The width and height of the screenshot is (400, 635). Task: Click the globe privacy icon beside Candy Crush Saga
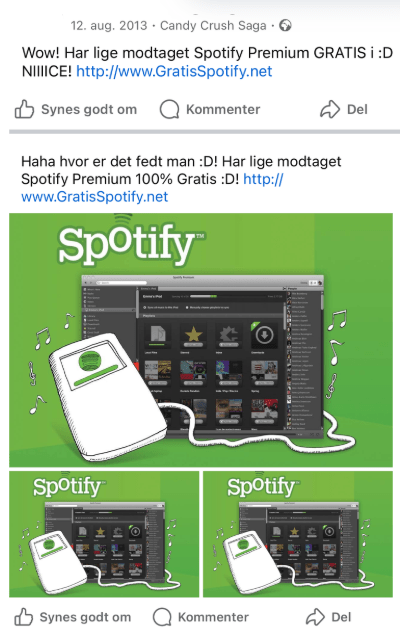tap(285, 26)
